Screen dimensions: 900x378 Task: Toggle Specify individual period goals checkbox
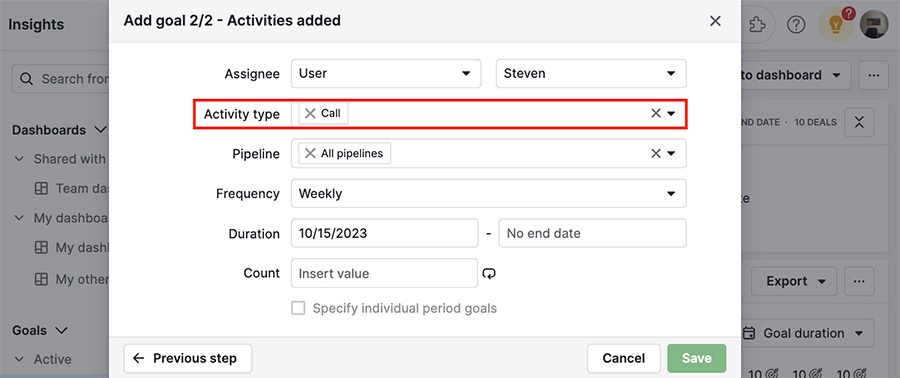tap(298, 309)
